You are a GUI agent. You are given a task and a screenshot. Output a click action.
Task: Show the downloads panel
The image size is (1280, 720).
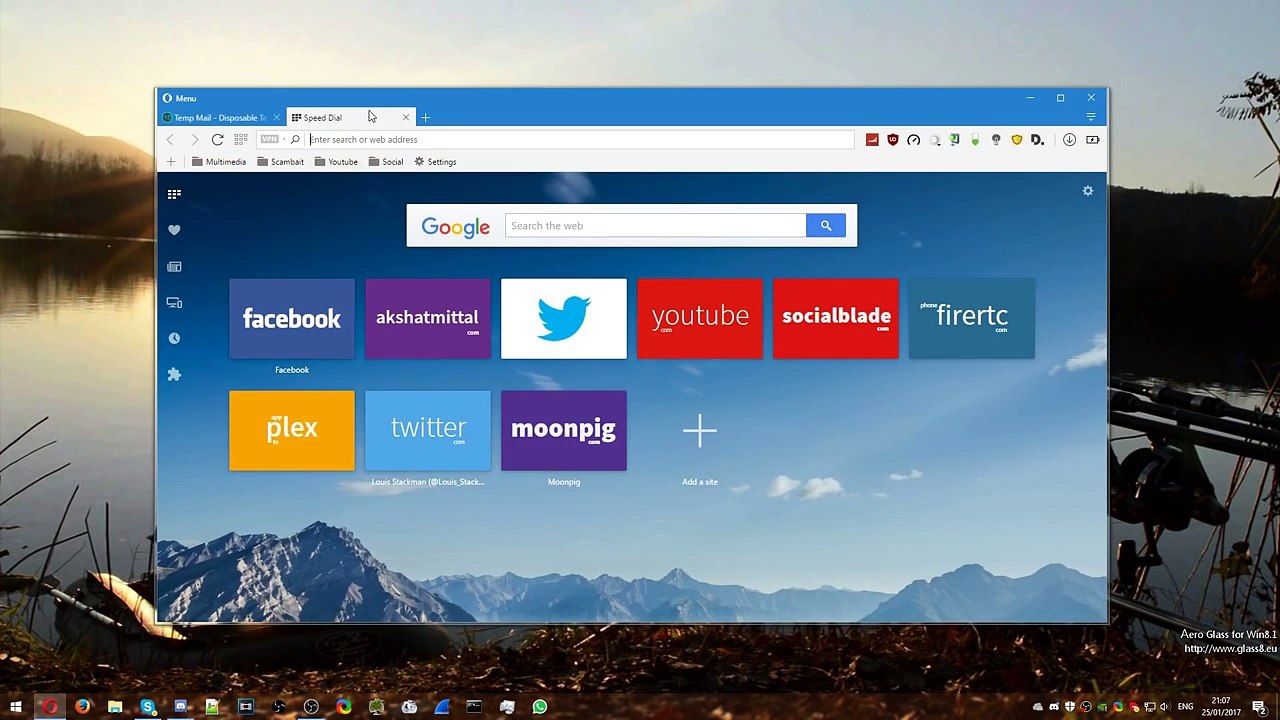[x=1069, y=140]
